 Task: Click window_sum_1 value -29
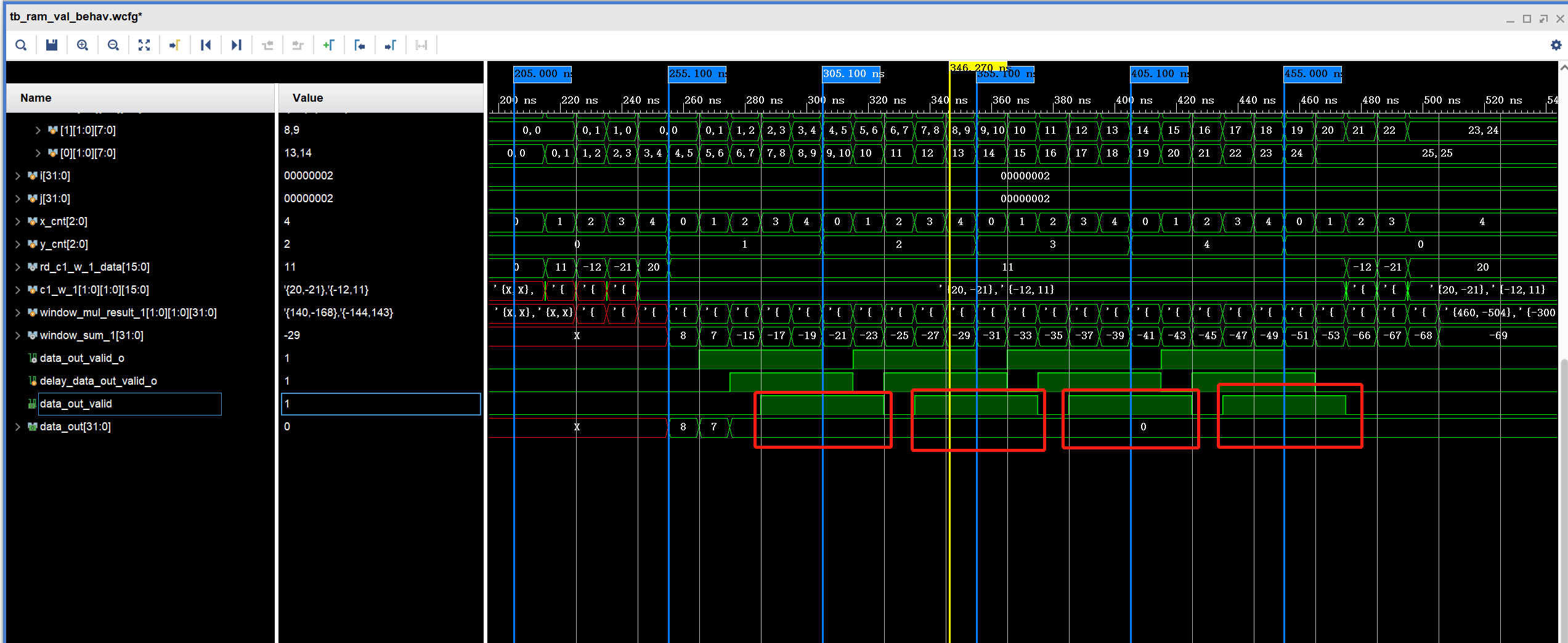point(291,335)
